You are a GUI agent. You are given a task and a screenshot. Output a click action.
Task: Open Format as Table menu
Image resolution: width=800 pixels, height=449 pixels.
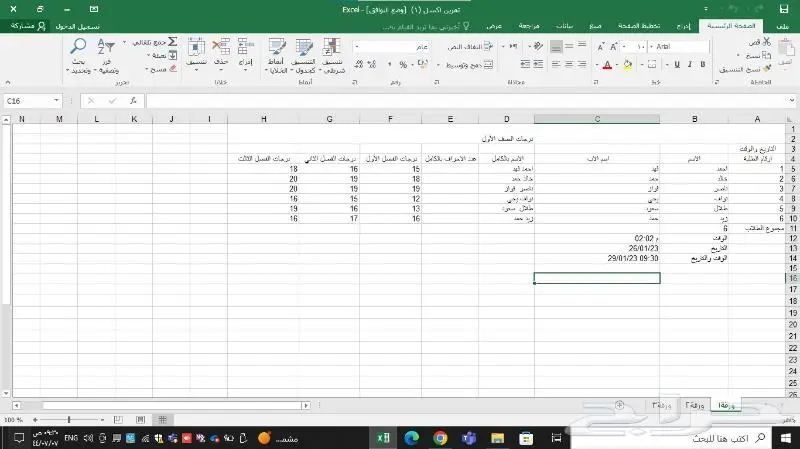pyautogui.click(x=304, y=56)
